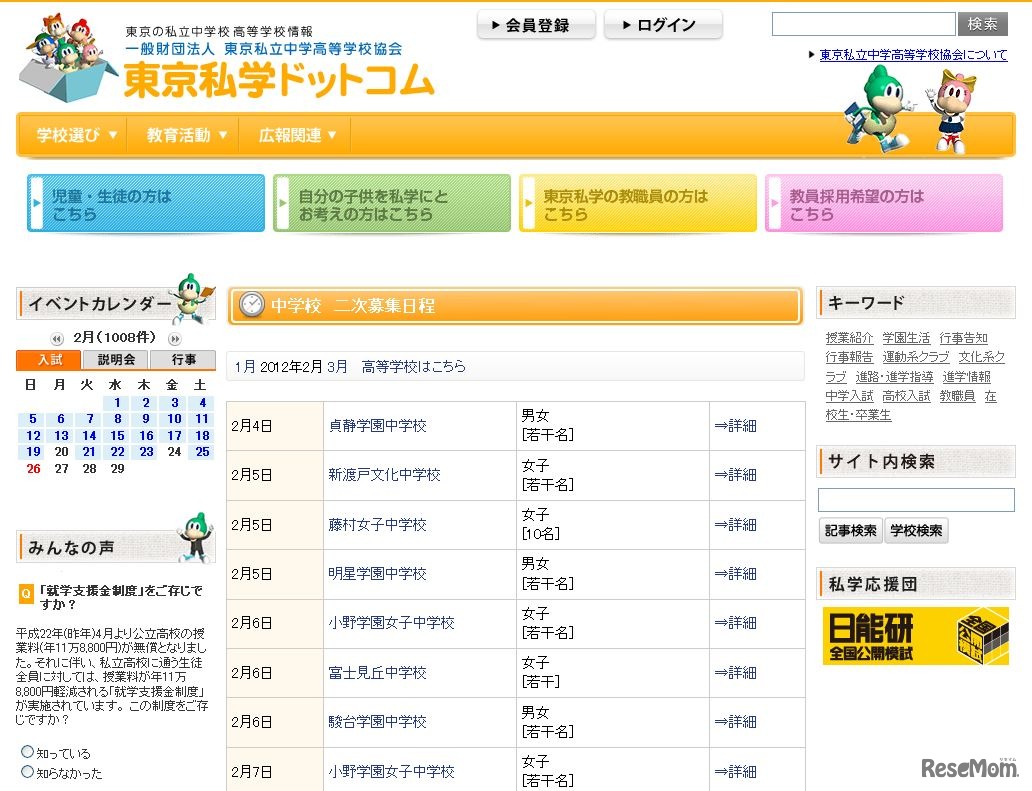Click the mascot characters in the orange bar

click(910, 109)
